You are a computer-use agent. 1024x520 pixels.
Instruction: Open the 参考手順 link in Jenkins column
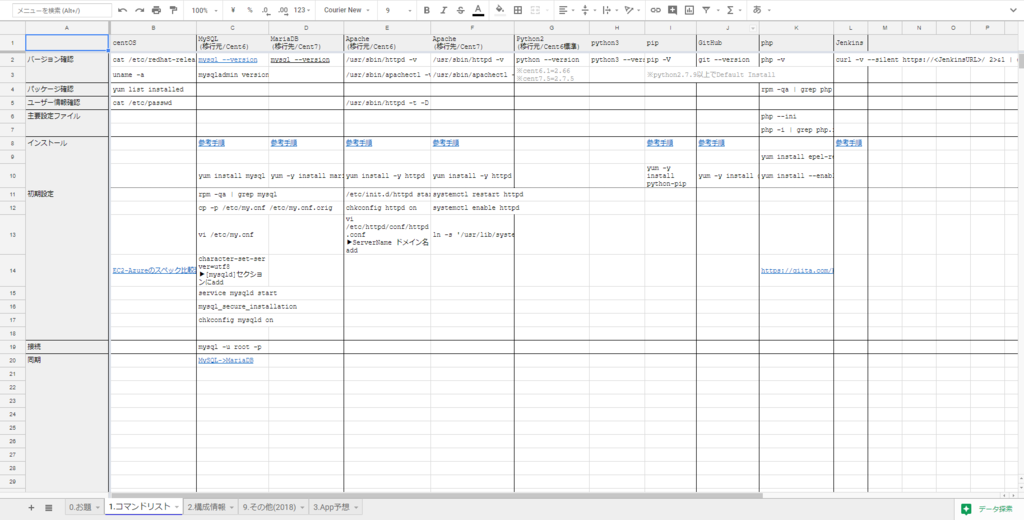point(848,143)
